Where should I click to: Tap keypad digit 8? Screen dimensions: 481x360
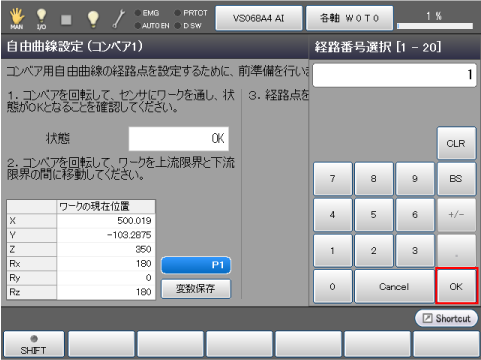pos(374,179)
